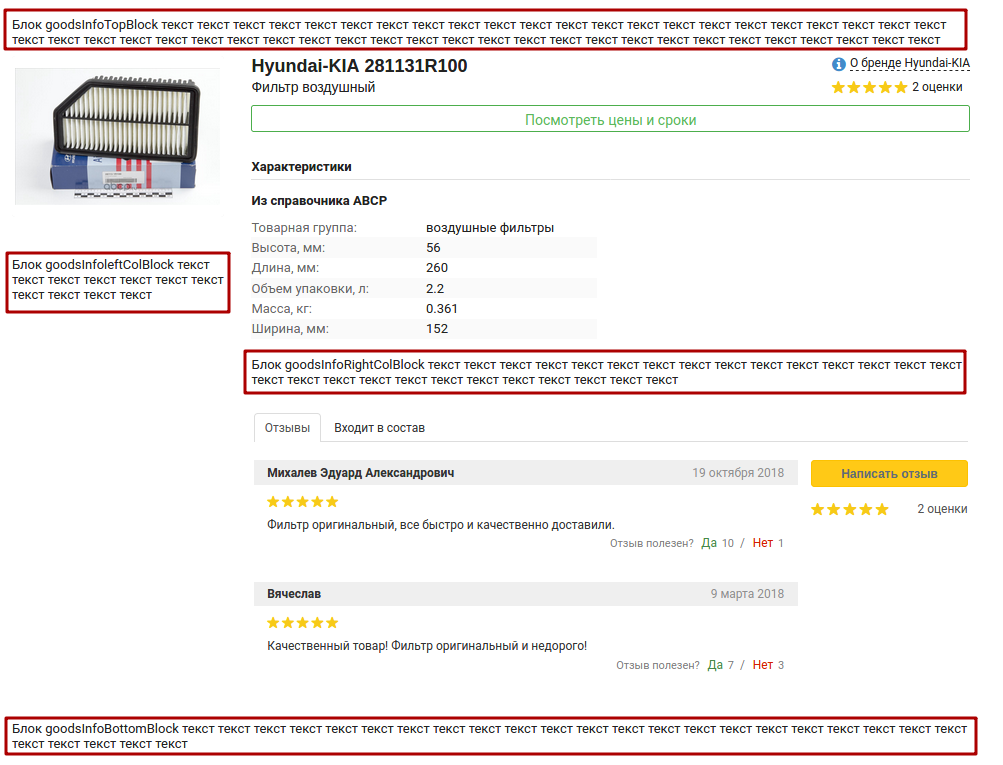Click the stars under 'Написать отзыв' button
Image resolution: width=1003 pixels, height=765 pixels.
(x=849, y=509)
